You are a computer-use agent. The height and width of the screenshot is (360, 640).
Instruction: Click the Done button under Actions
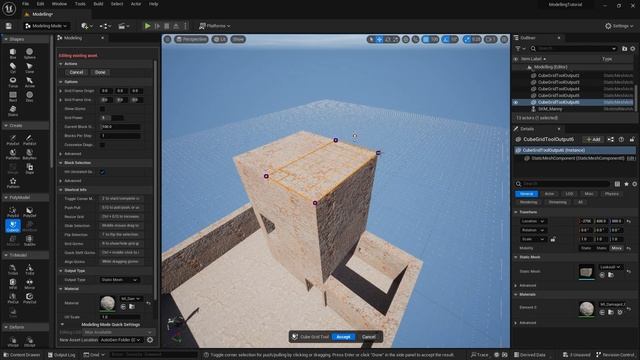(100, 72)
